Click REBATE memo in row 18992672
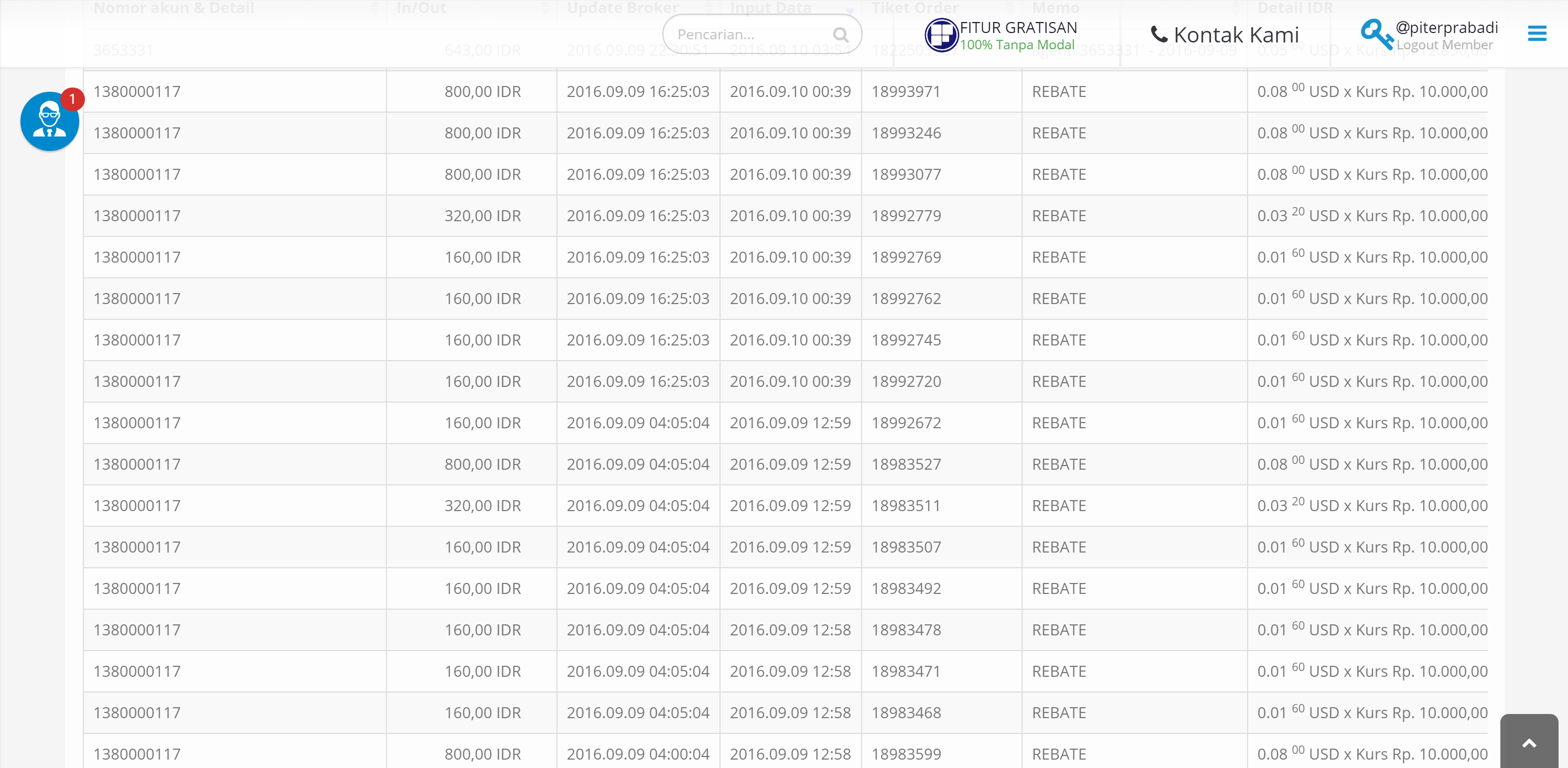Viewport: 1568px width, 768px height. click(x=1058, y=423)
